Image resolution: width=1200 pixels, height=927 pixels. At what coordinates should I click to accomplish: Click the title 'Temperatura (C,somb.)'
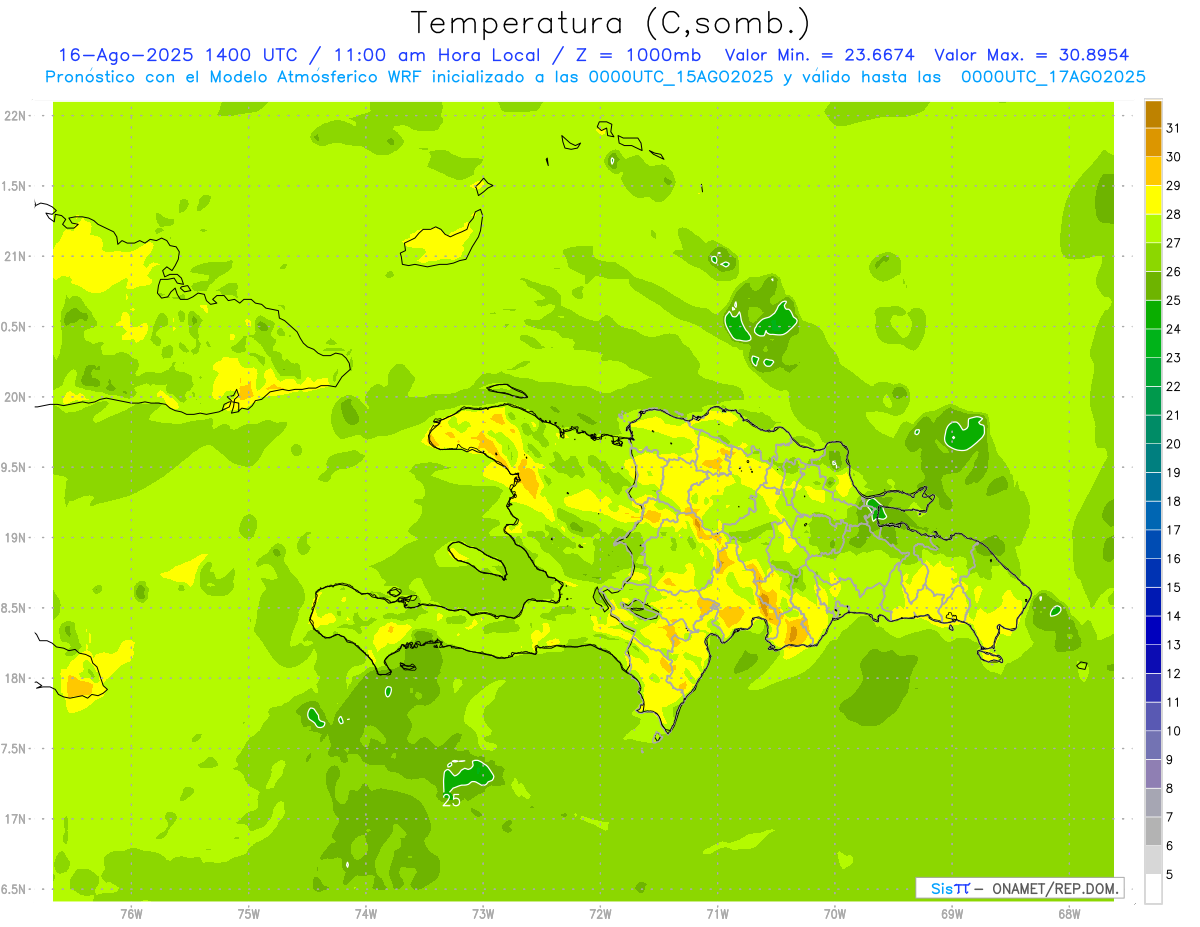[x=610, y=23]
